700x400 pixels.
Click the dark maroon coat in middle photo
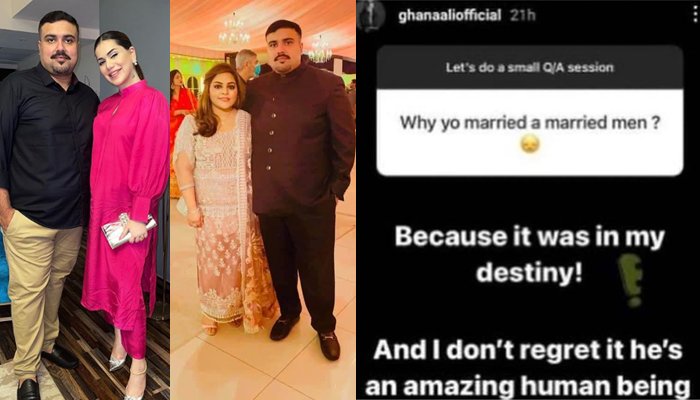tap(299, 134)
